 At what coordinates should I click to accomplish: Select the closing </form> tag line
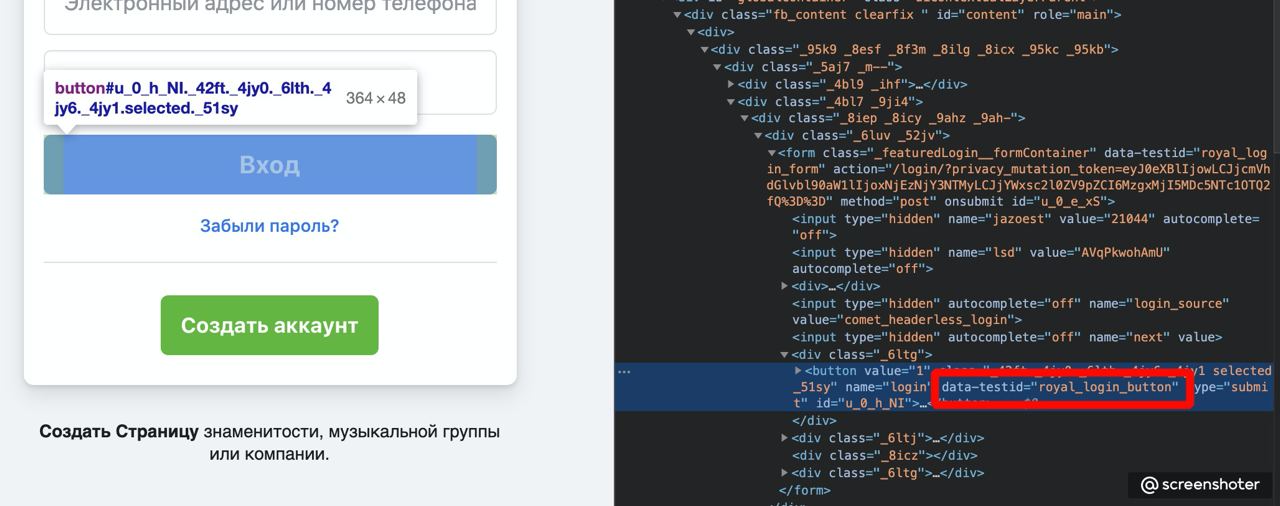805,490
